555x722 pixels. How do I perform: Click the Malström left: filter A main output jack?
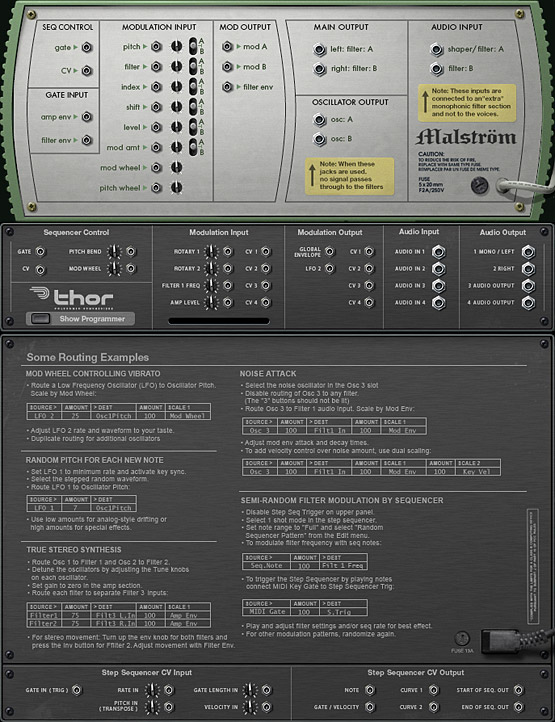(x=320, y=49)
